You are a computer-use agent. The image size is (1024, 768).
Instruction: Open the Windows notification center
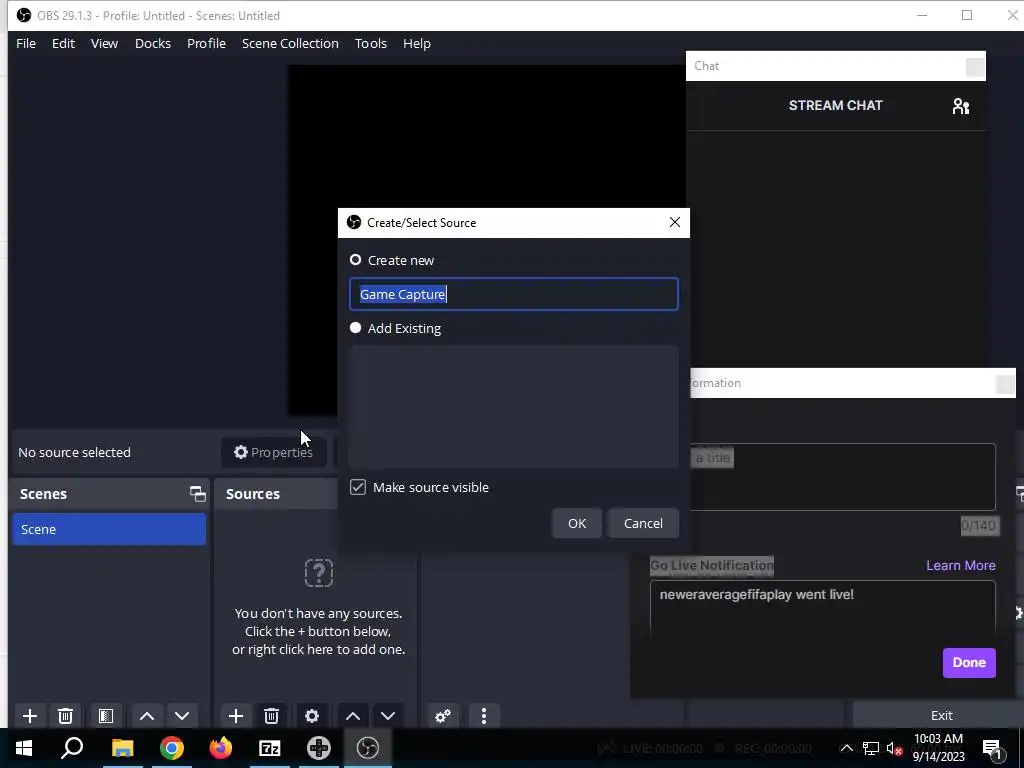992,749
